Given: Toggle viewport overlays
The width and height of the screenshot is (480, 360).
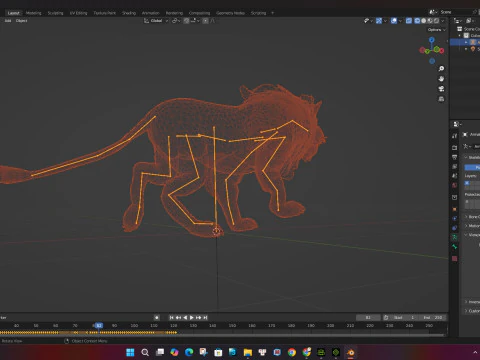Looking at the screenshot, I should [x=394, y=21].
